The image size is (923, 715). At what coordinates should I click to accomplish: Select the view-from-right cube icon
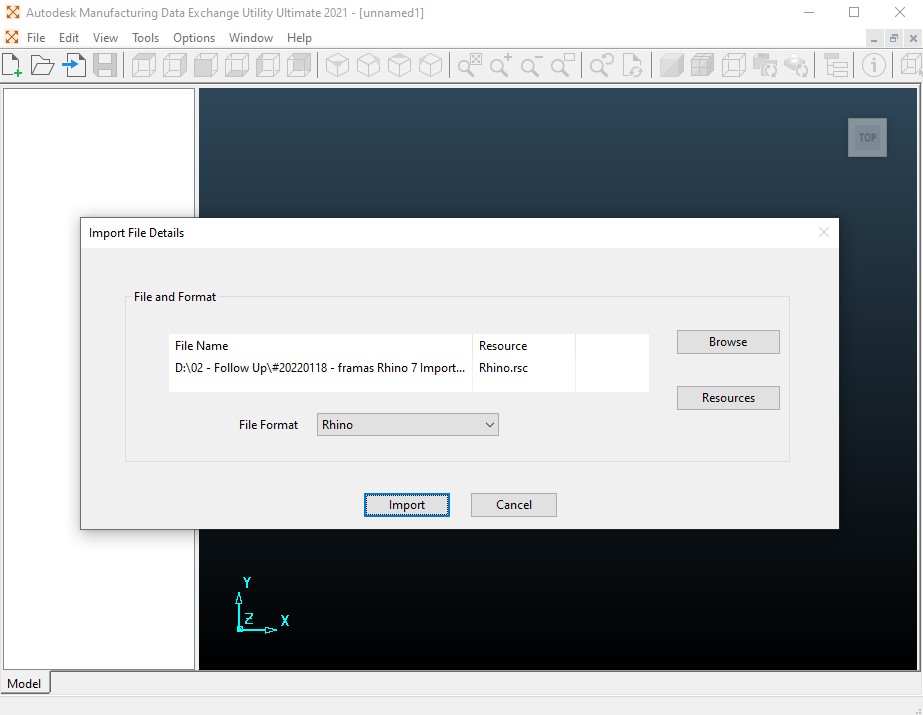(175, 65)
